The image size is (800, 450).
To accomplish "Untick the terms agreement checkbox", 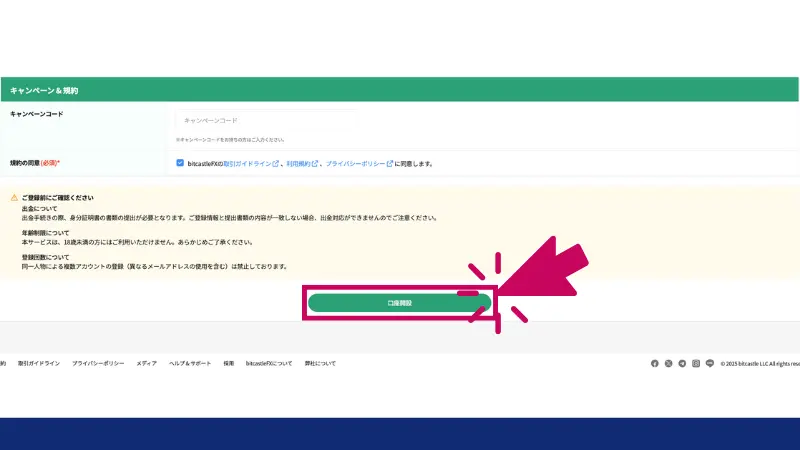I will (x=180, y=163).
